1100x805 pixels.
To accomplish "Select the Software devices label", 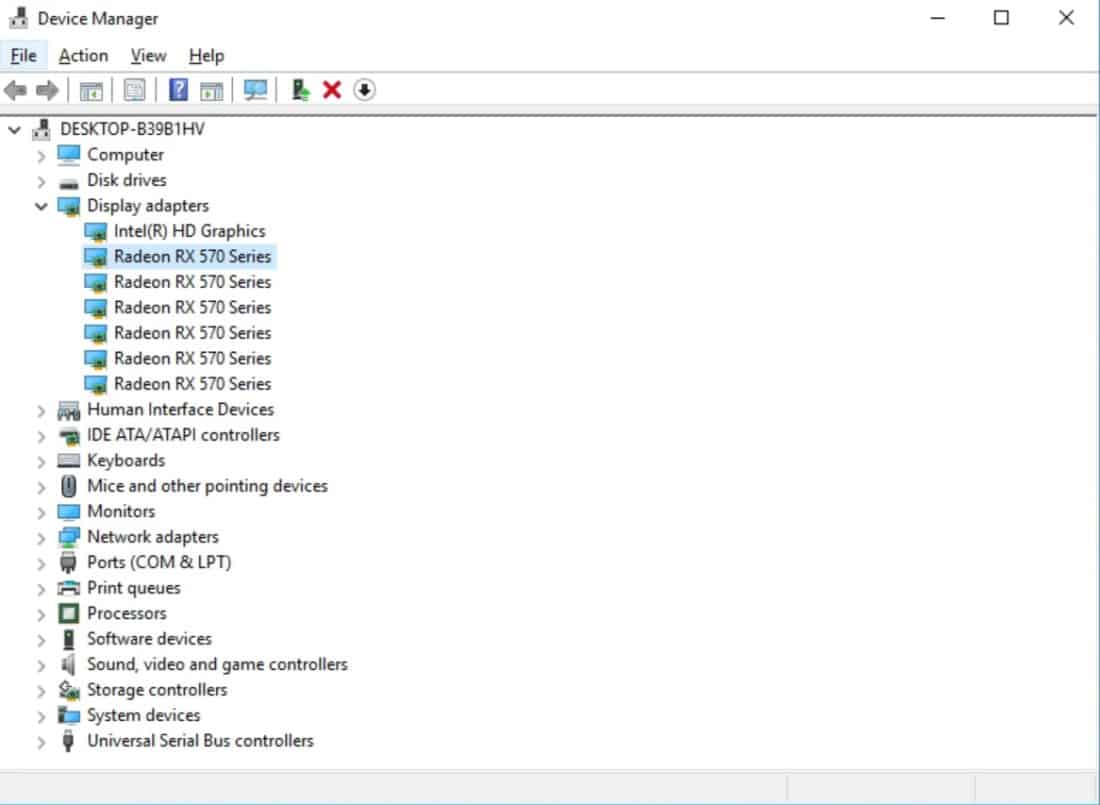I will click(149, 639).
